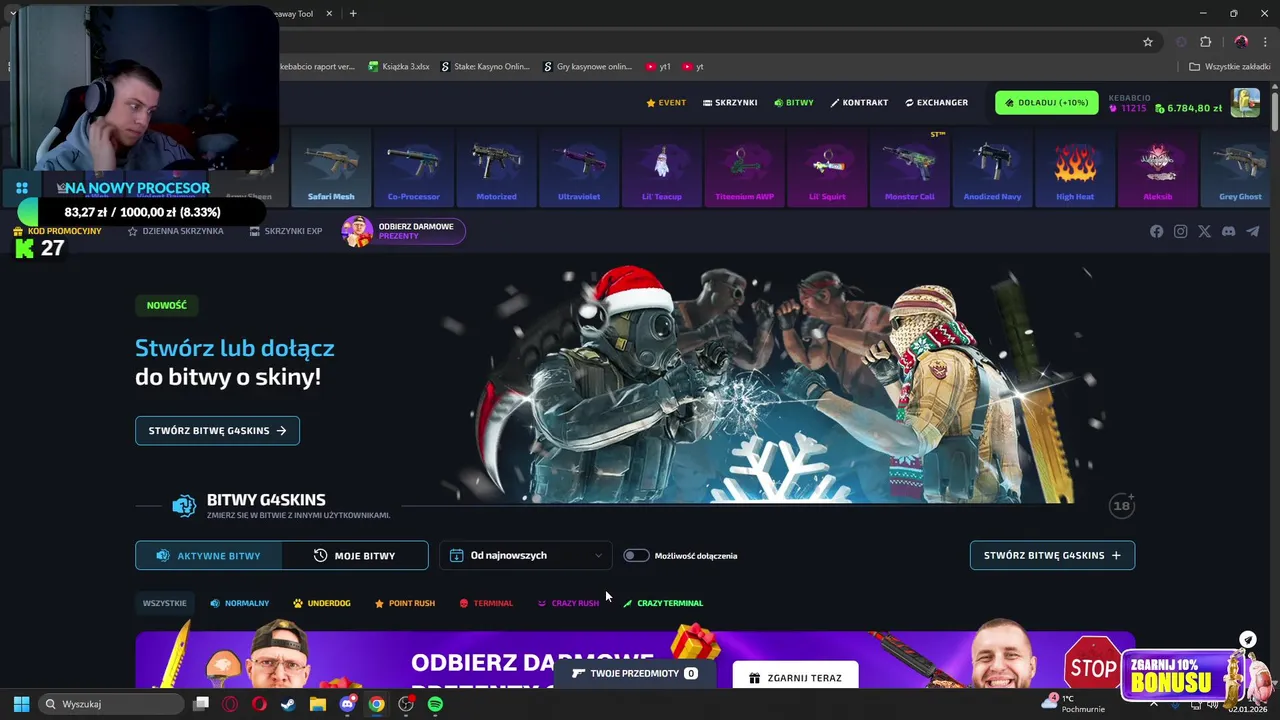
Task: Open the Stake: Kasyno Online bookmark
Action: coord(485,67)
